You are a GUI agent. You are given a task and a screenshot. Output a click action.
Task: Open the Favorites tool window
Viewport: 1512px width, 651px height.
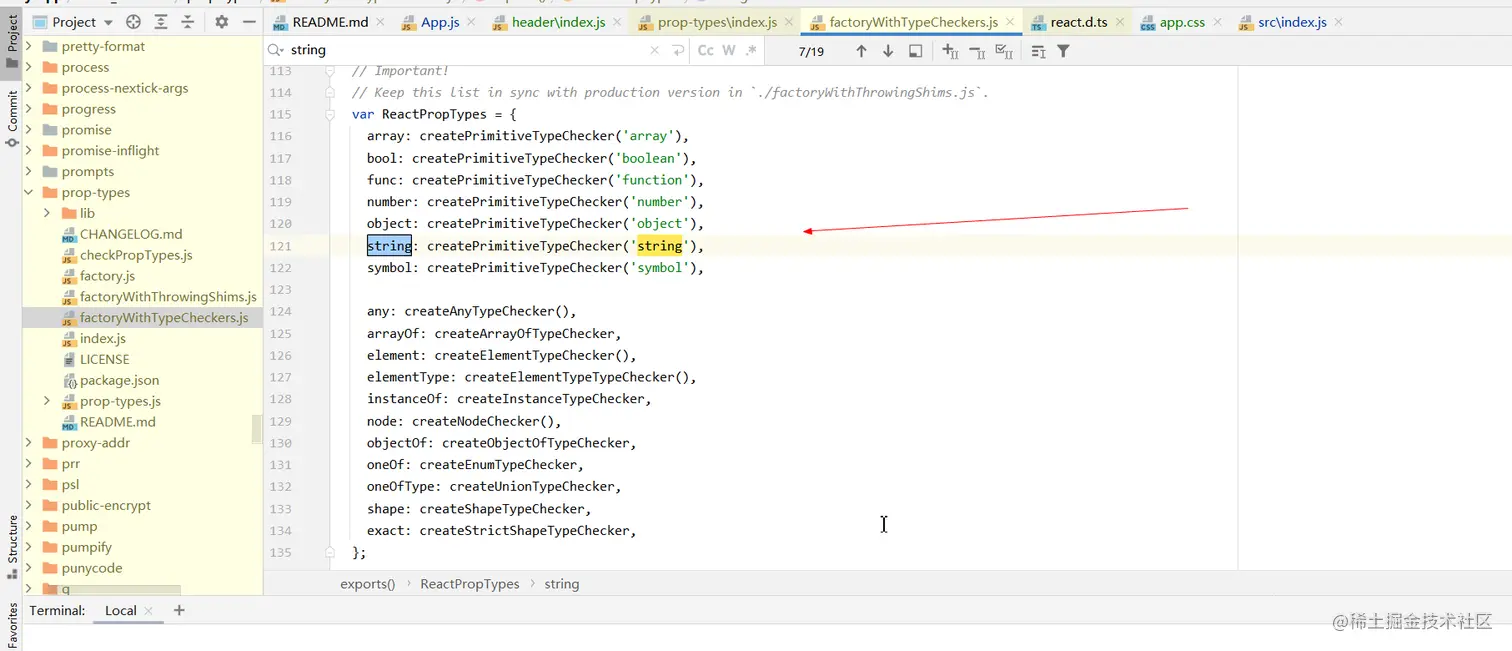pyautogui.click(x=12, y=625)
